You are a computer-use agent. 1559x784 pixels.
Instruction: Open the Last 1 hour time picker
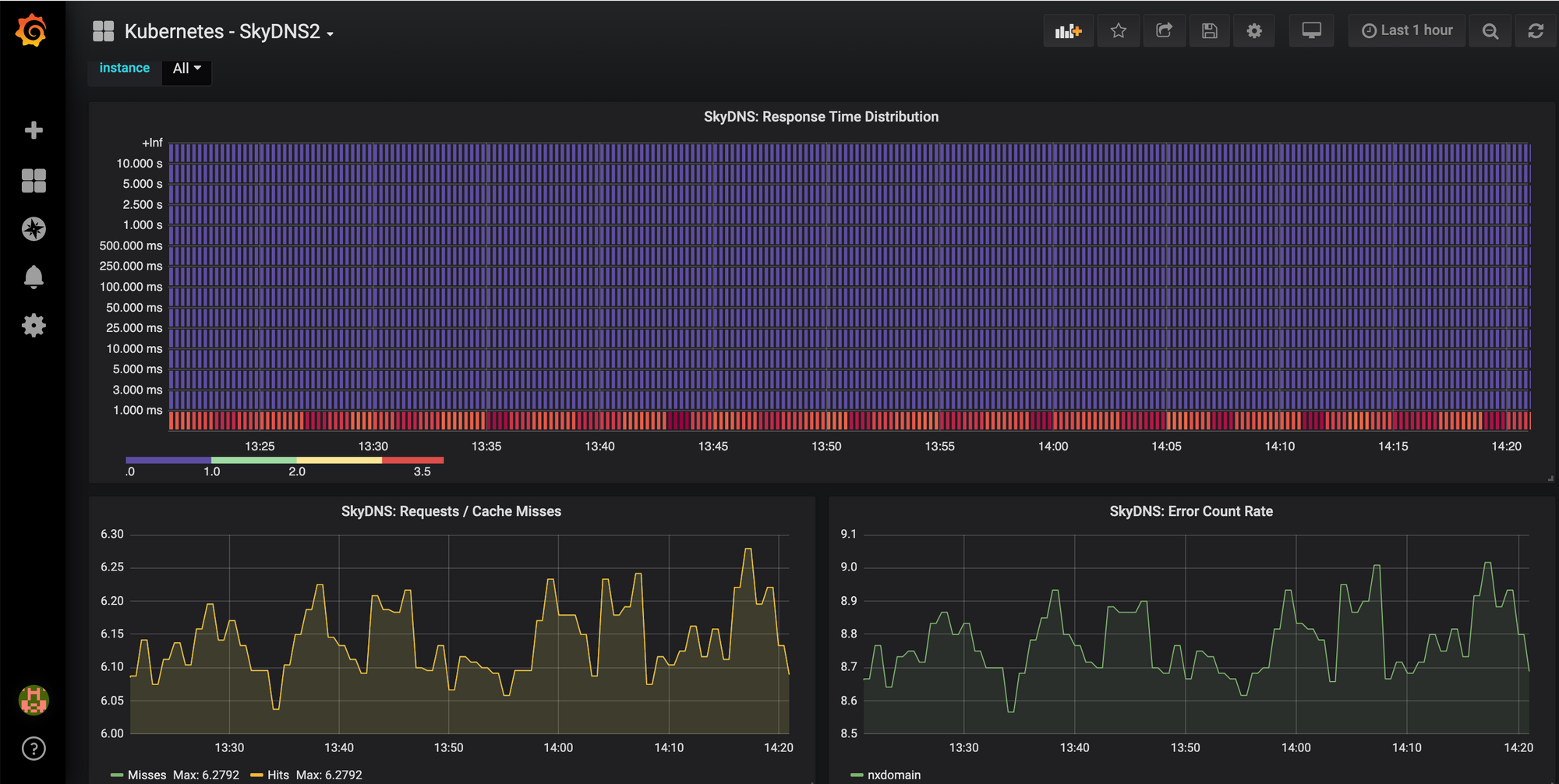pos(1406,30)
